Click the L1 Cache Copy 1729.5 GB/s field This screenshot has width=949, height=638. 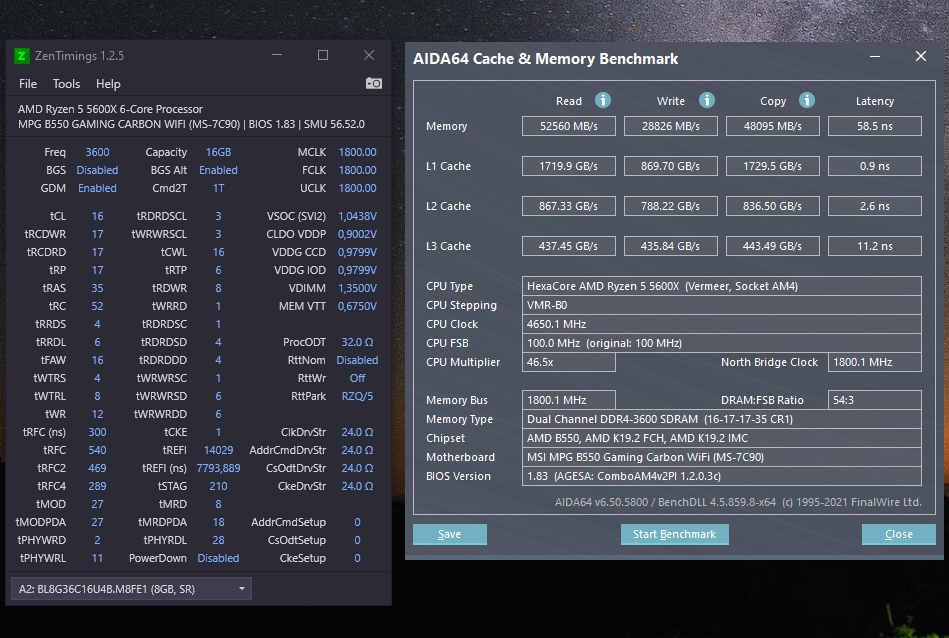(773, 166)
